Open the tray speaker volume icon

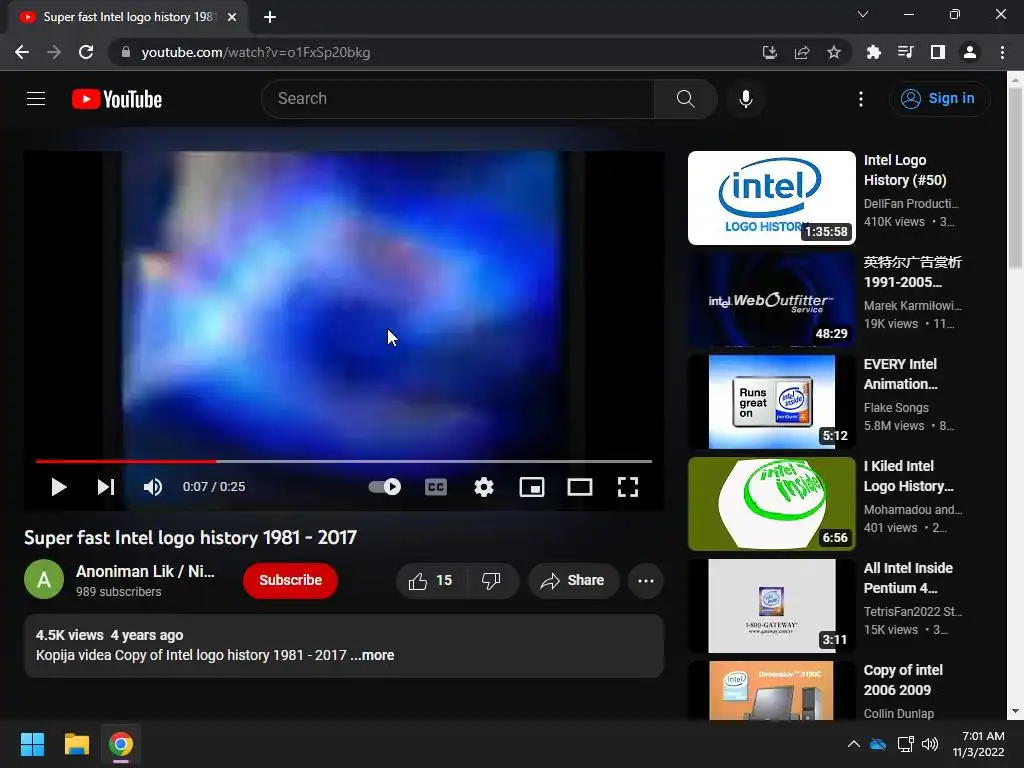(930, 744)
